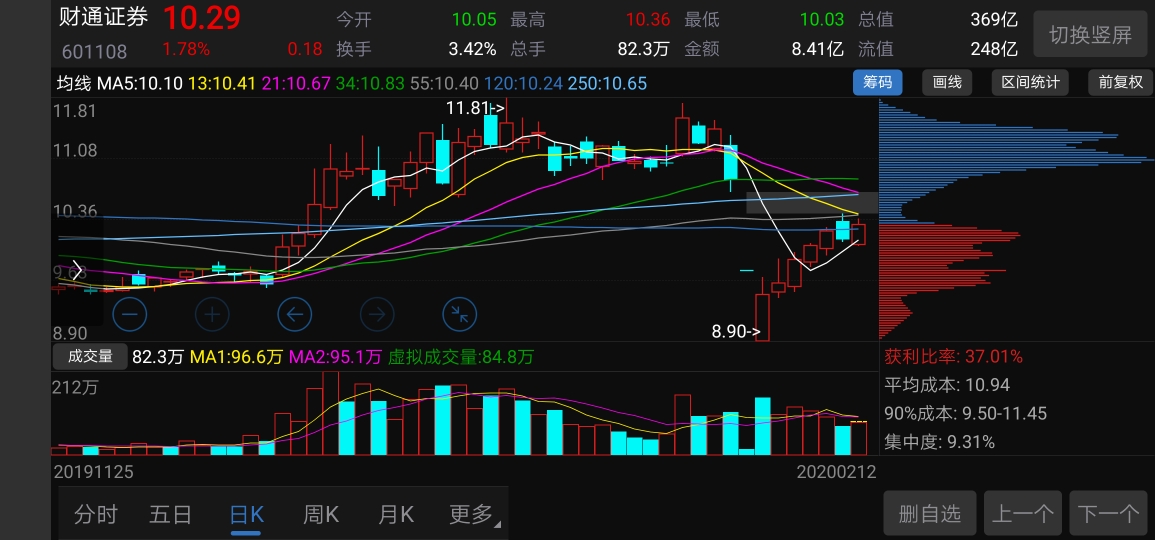Tap the MA1:96.6万 volume average
This screenshot has height=540, width=1155.
point(236,357)
